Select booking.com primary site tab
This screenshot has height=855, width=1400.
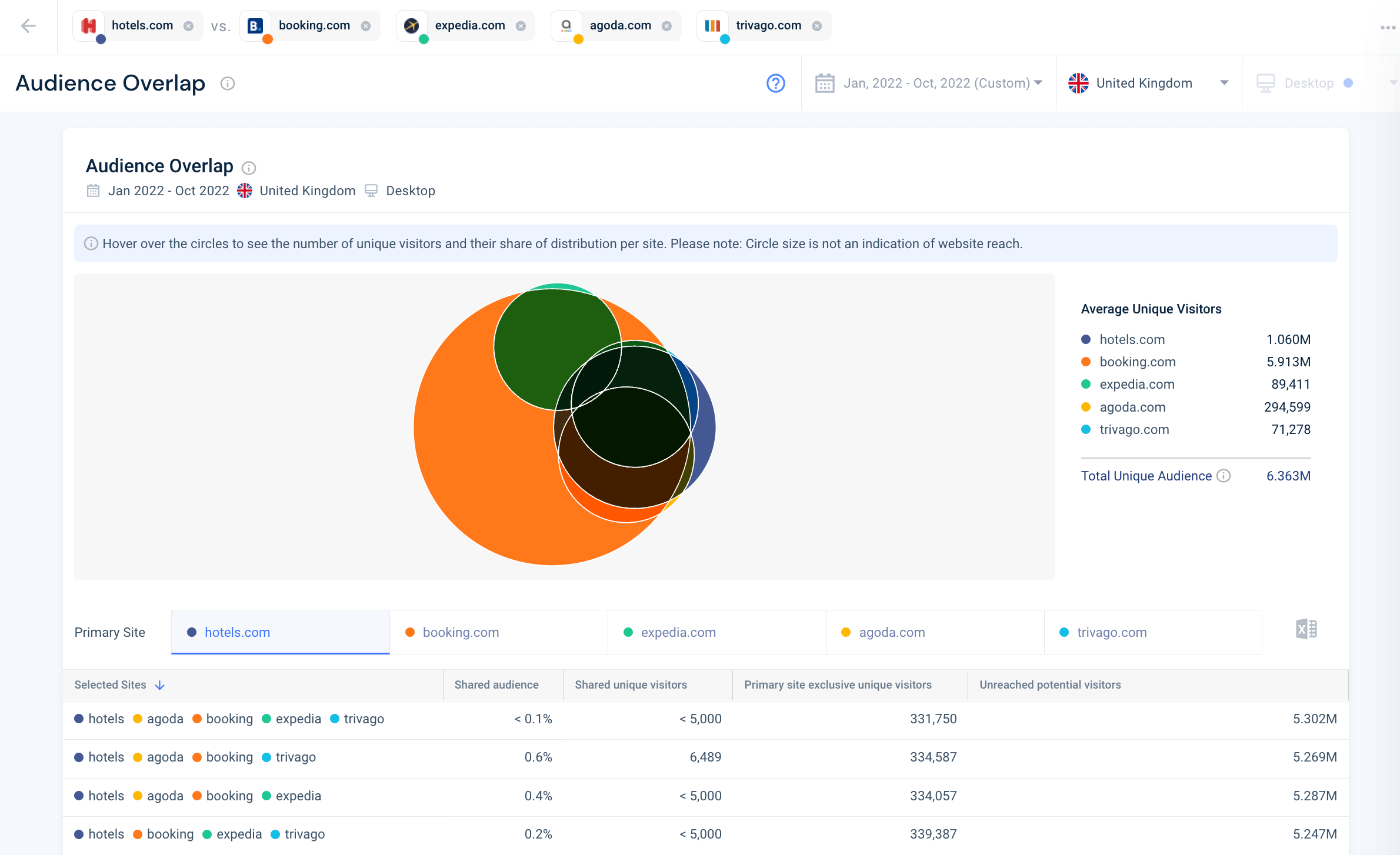point(499,632)
